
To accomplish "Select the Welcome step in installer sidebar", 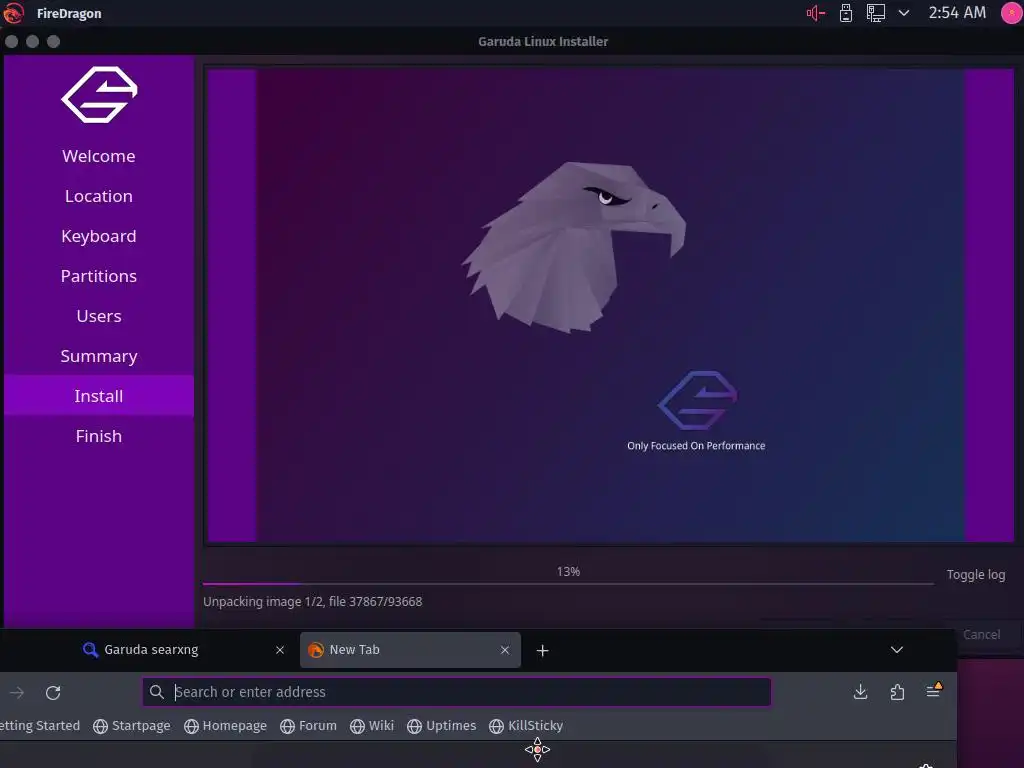I will click(99, 156).
